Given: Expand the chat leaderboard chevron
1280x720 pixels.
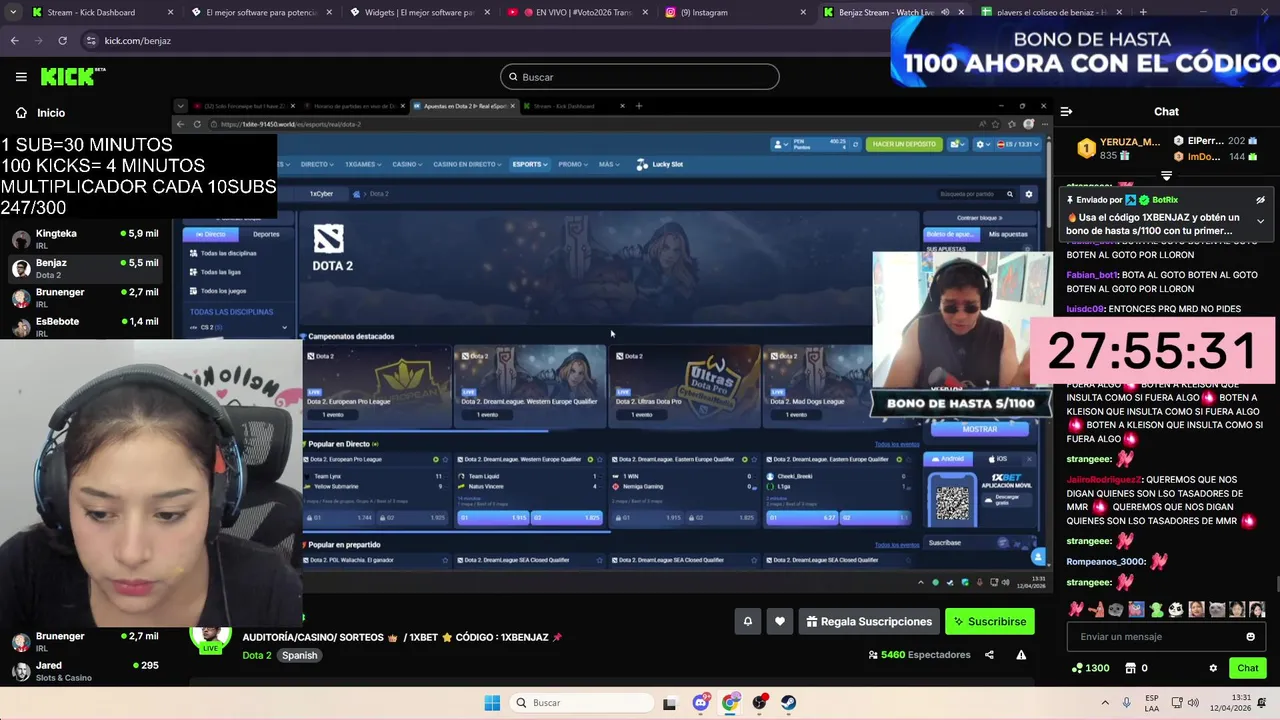Looking at the screenshot, I should tap(1166, 175).
